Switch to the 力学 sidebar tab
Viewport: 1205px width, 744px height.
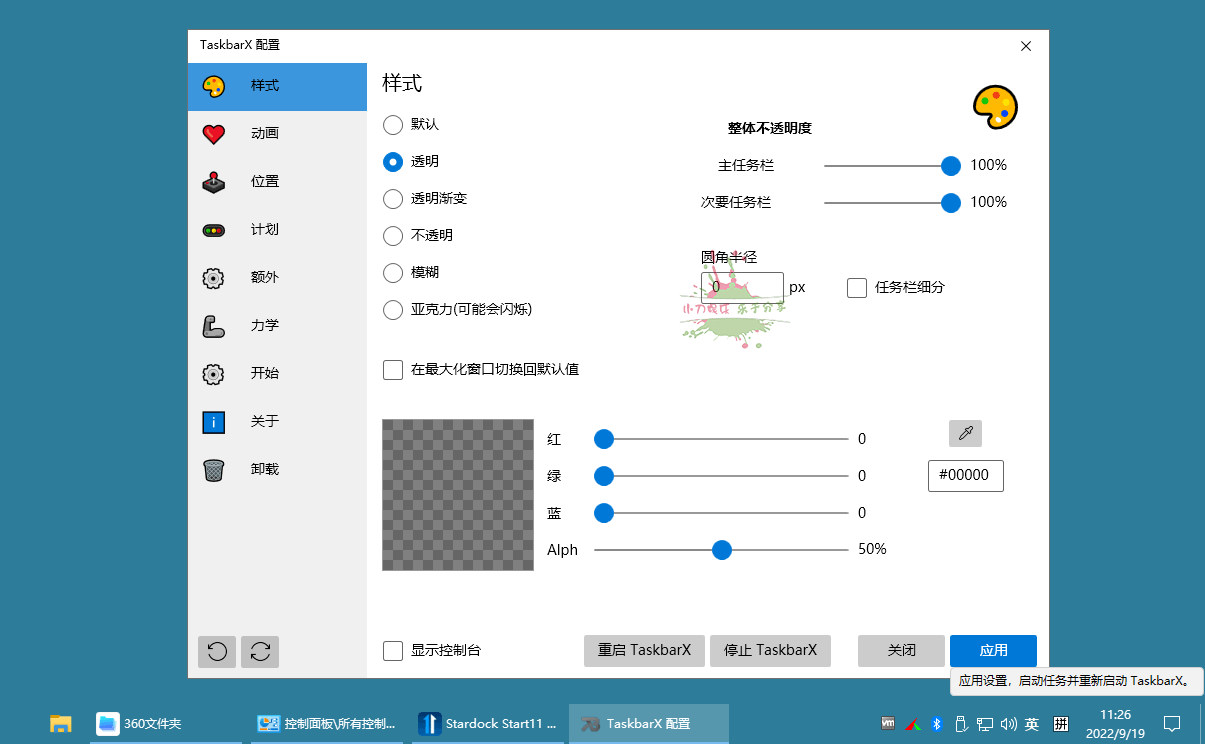click(x=265, y=326)
